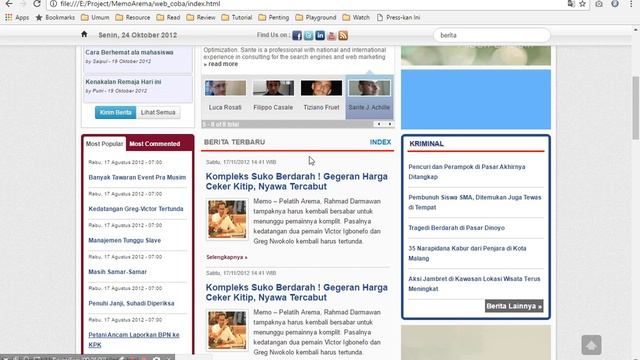Viewport: 640px width, 360px height.
Task: Open the Tutorial bookmarks folder
Action: click(237, 18)
